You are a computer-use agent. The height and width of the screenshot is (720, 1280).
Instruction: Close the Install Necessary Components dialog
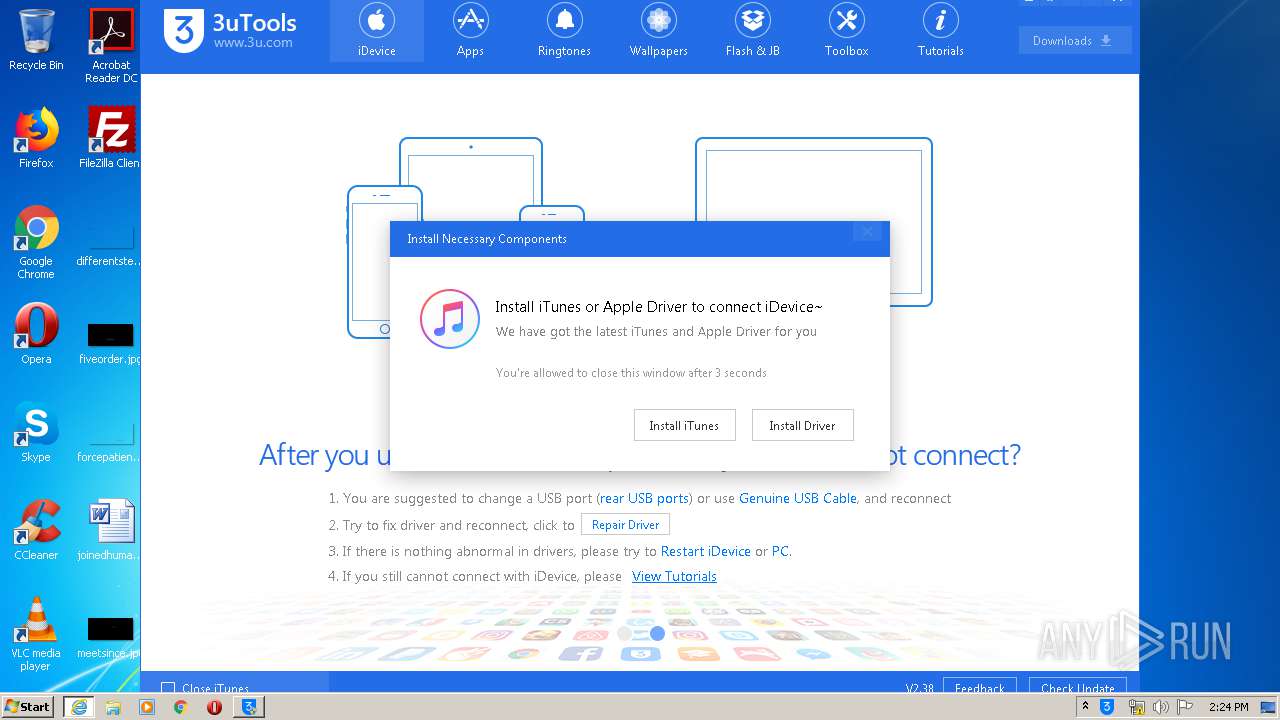pos(867,232)
